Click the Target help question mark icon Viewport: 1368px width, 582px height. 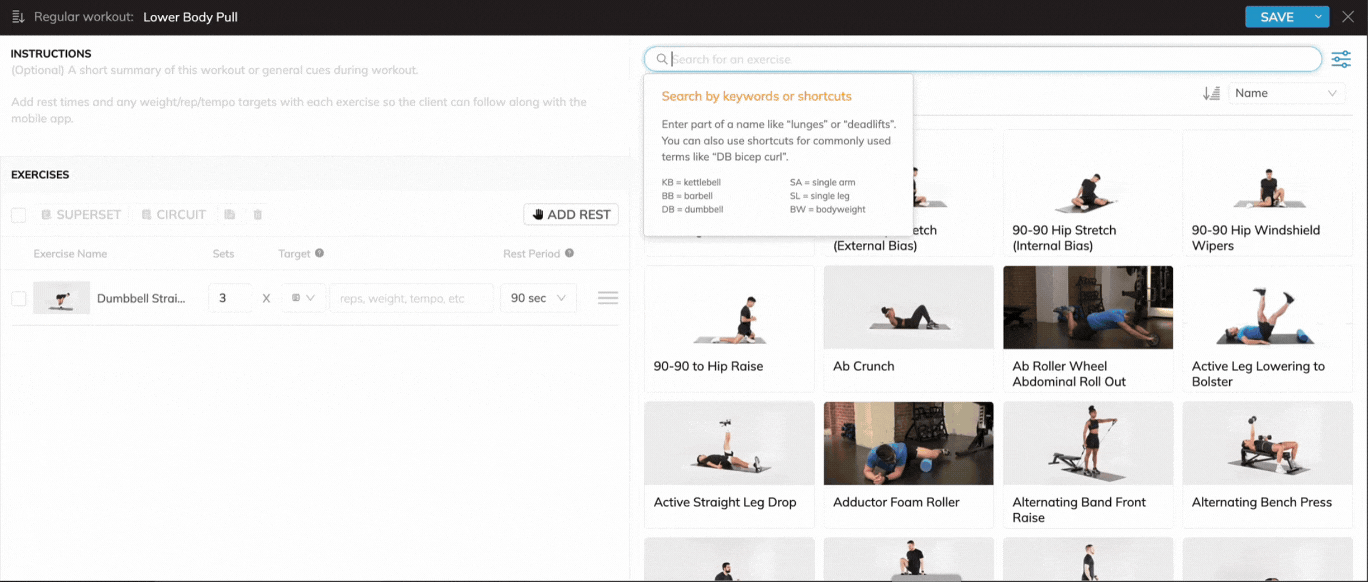pyautogui.click(x=320, y=254)
